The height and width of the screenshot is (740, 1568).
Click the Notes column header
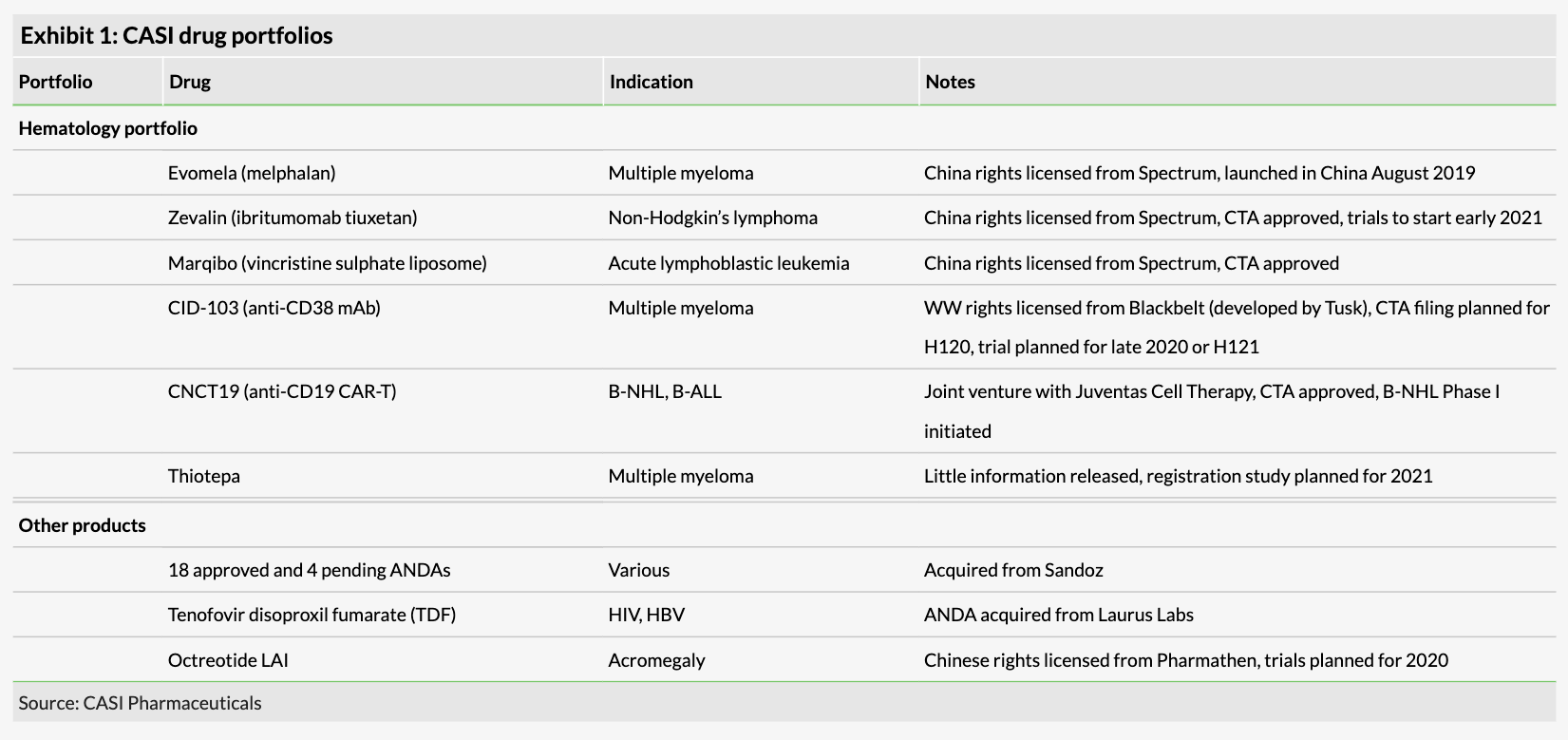click(x=950, y=82)
